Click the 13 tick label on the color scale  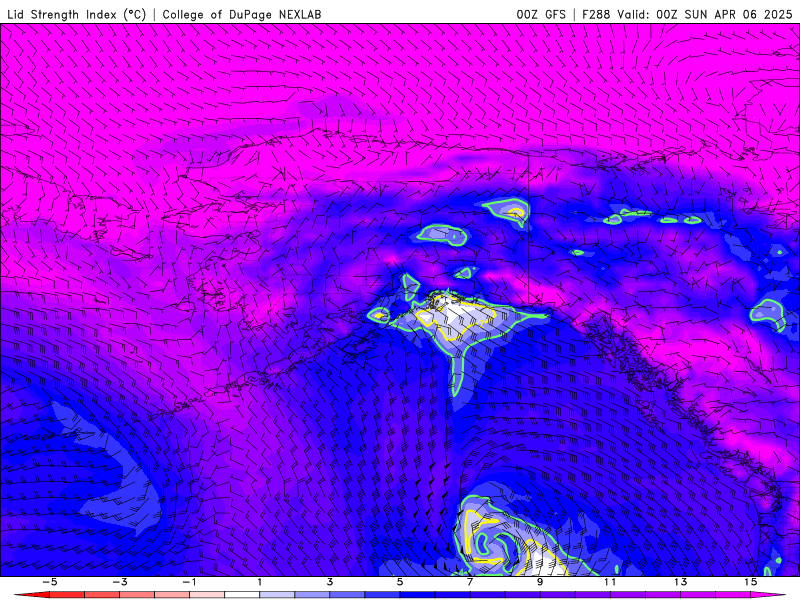680,582
